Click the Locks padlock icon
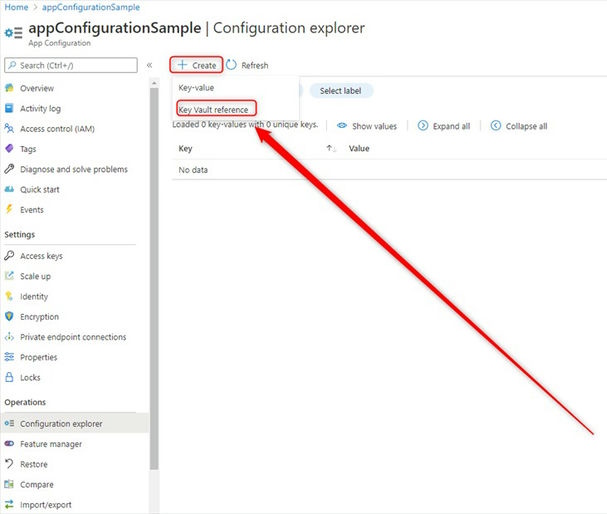The height and width of the screenshot is (514, 607). [x=9, y=377]
